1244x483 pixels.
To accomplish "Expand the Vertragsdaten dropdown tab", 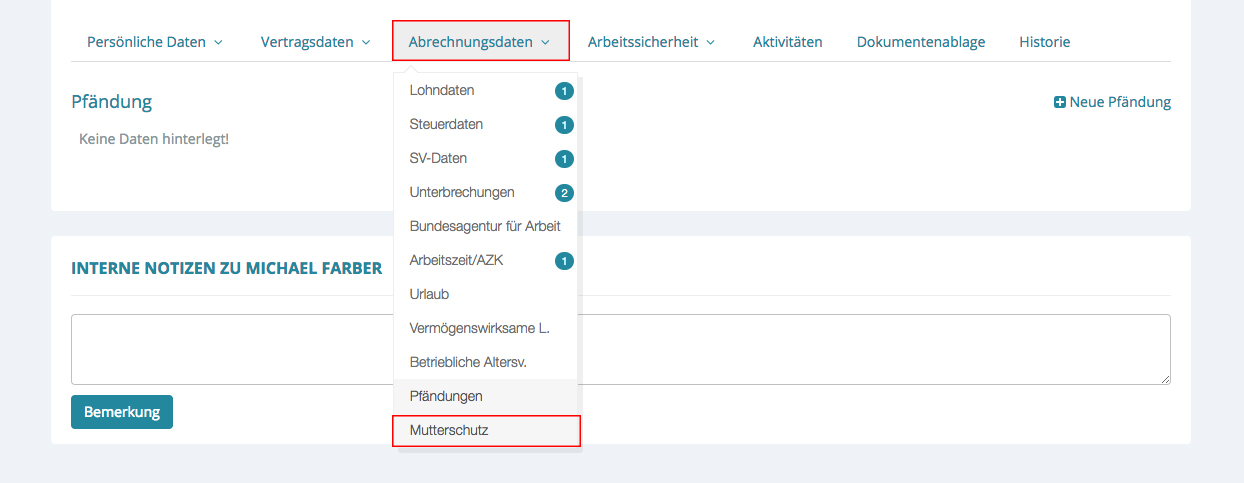I will [x=315, y=42].
